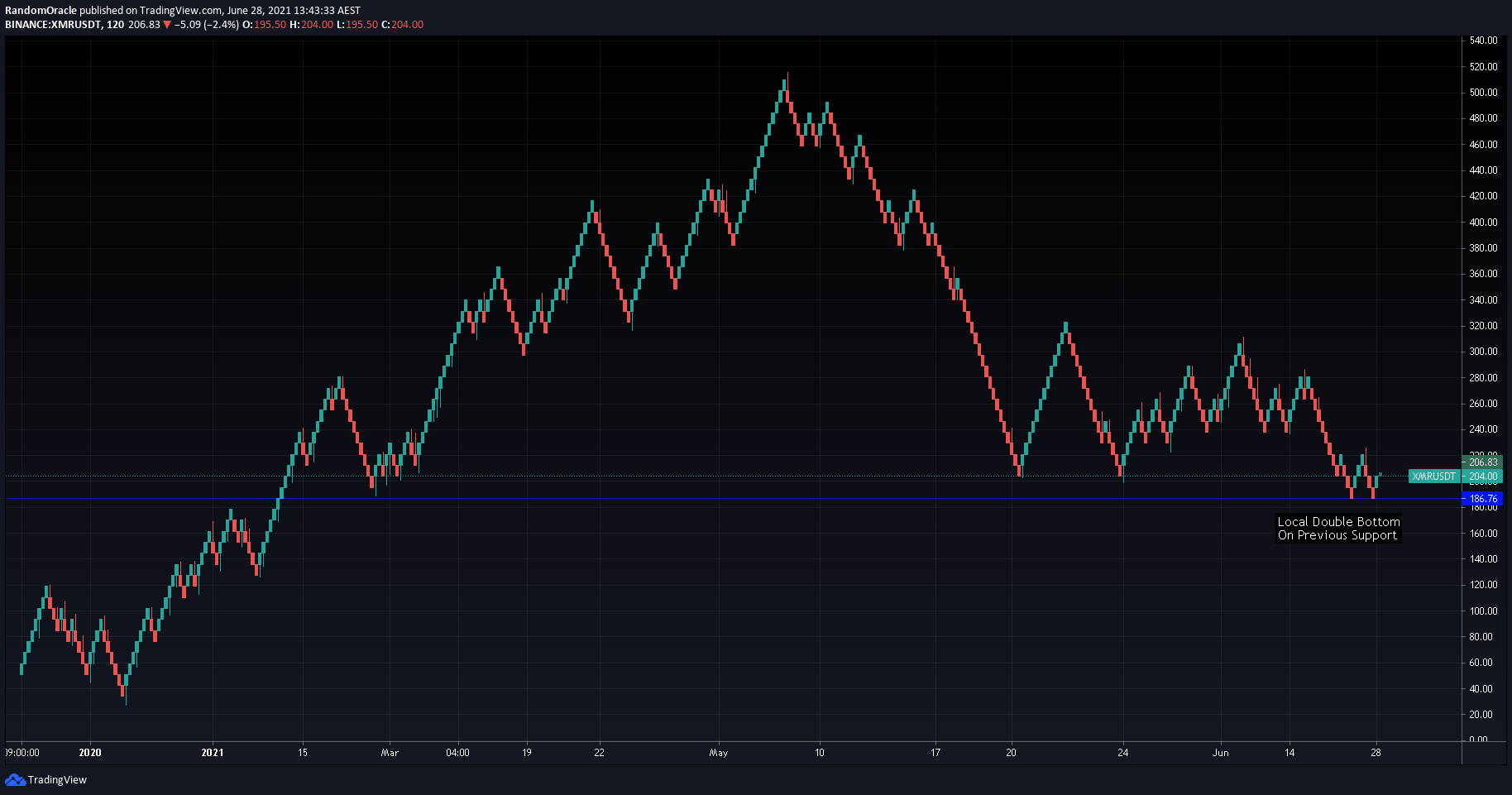Click the blue 186.76 support level tag
Screen dimensions: 1512x795
click(x=1482, y=499)
